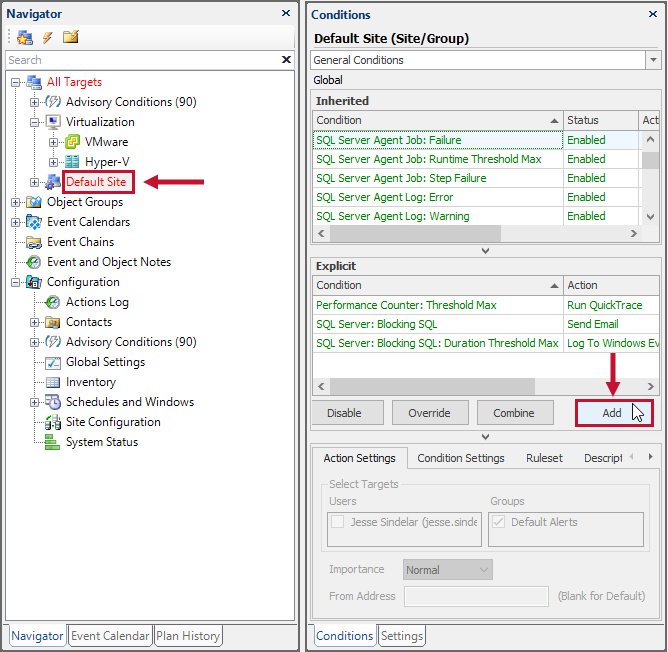This screenshot has height=652, width=668.
Task: Click the Object Groups folder icon
Action: pos(34,202)
